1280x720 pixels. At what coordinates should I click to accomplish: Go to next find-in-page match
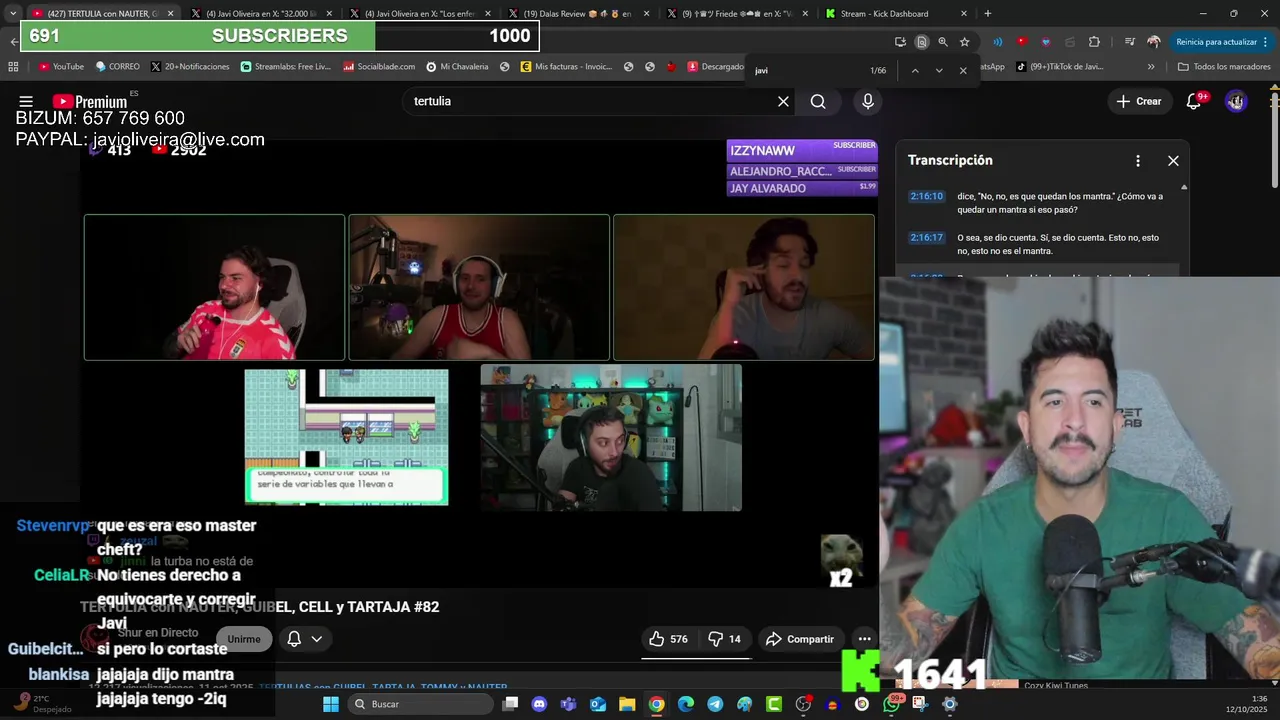[939, 70]
